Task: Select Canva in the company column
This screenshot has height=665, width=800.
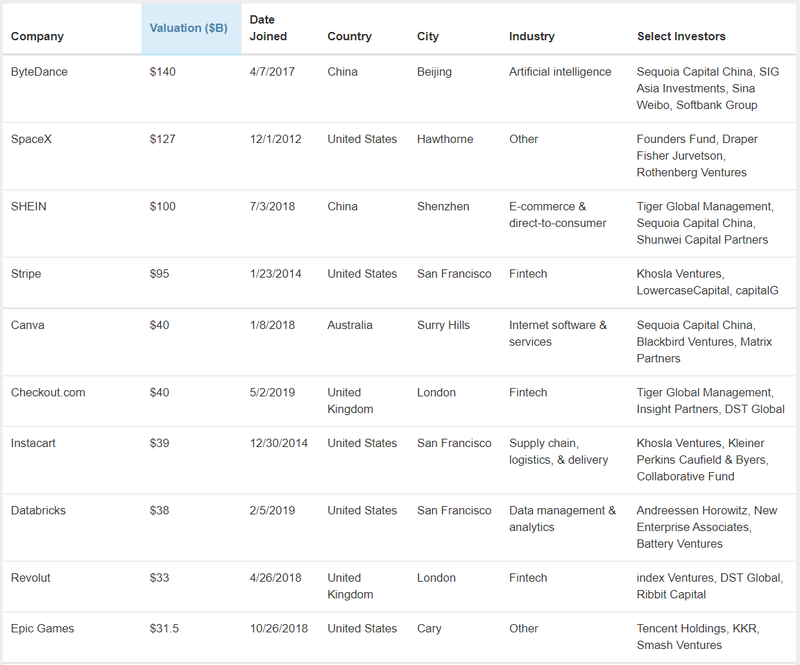Action: [26, 325]
